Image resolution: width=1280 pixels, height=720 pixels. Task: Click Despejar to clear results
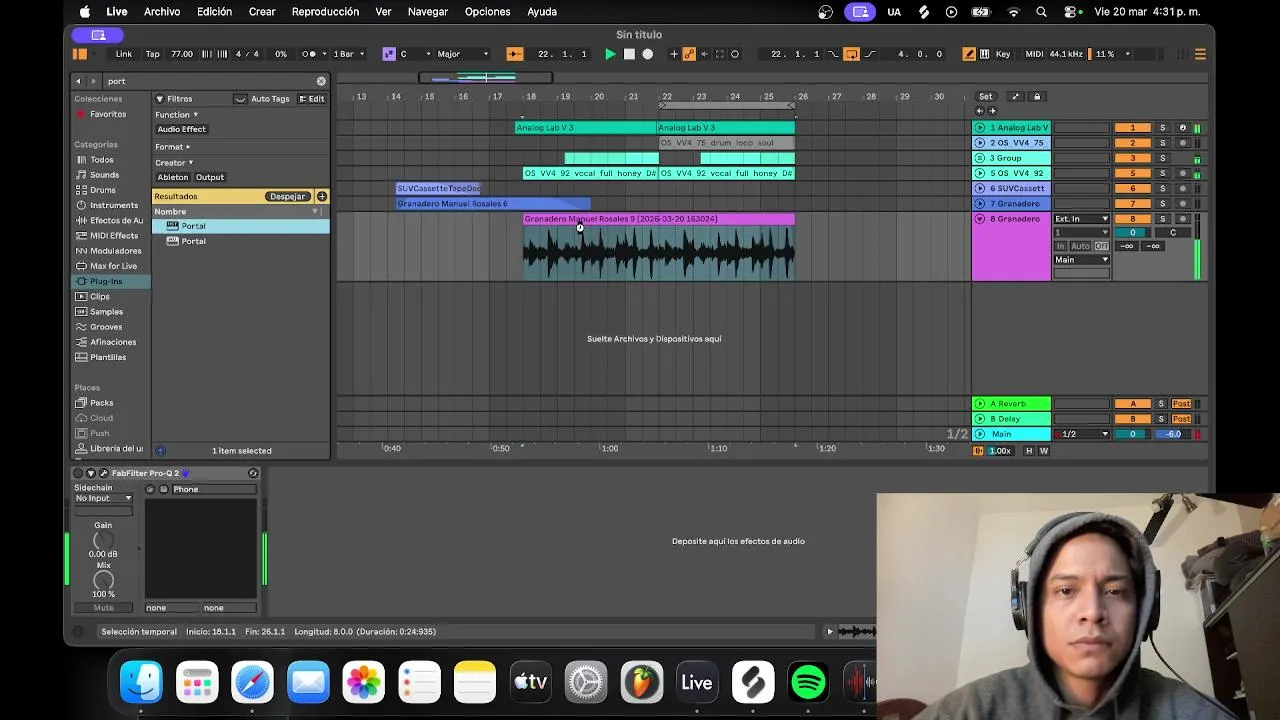288,196
